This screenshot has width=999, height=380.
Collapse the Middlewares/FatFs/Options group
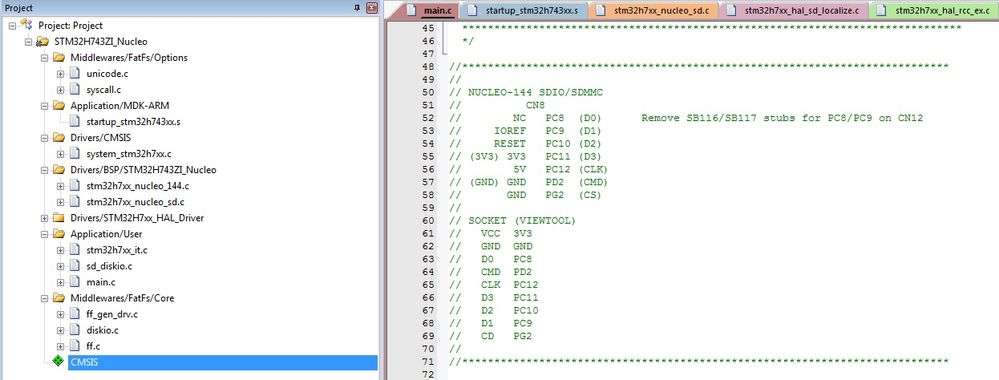click(44, 57)
